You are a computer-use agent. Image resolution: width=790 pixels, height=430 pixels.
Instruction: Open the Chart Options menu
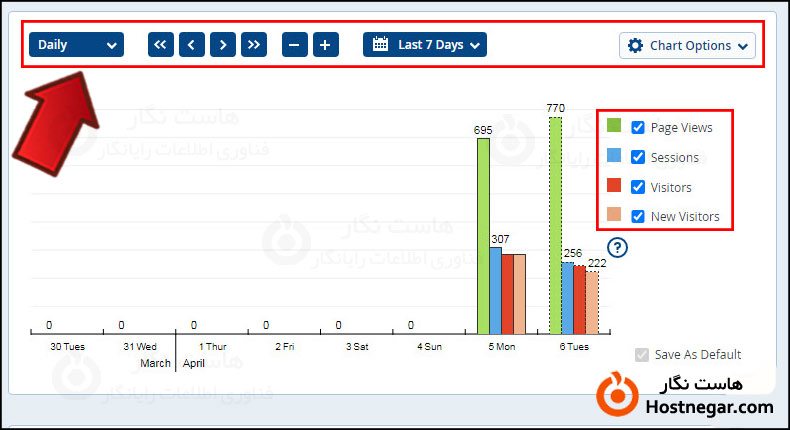click(687, 46)
